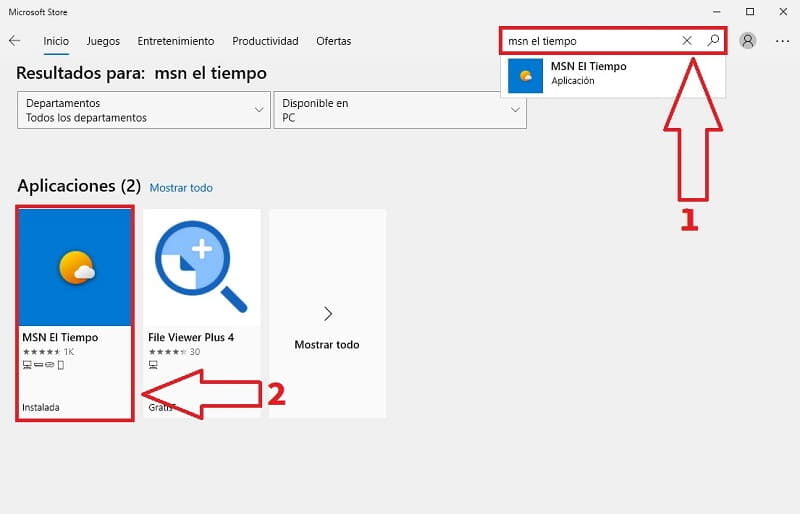Image resolution: width=800 pixels, height=514 pixels.
Task: Click File Viewer Plus 4 PC device icon
Action: (x=153, y=365)
